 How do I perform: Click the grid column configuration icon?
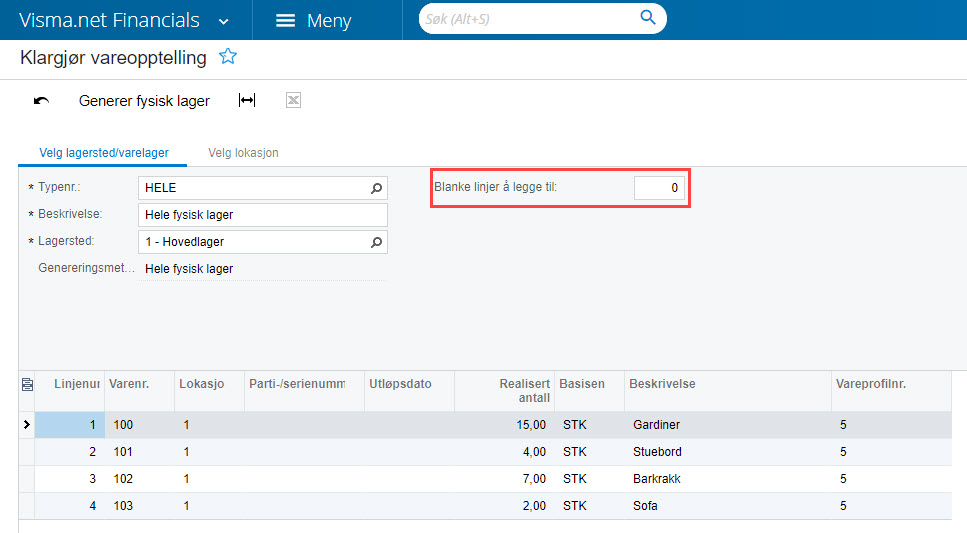click(27, 384)
